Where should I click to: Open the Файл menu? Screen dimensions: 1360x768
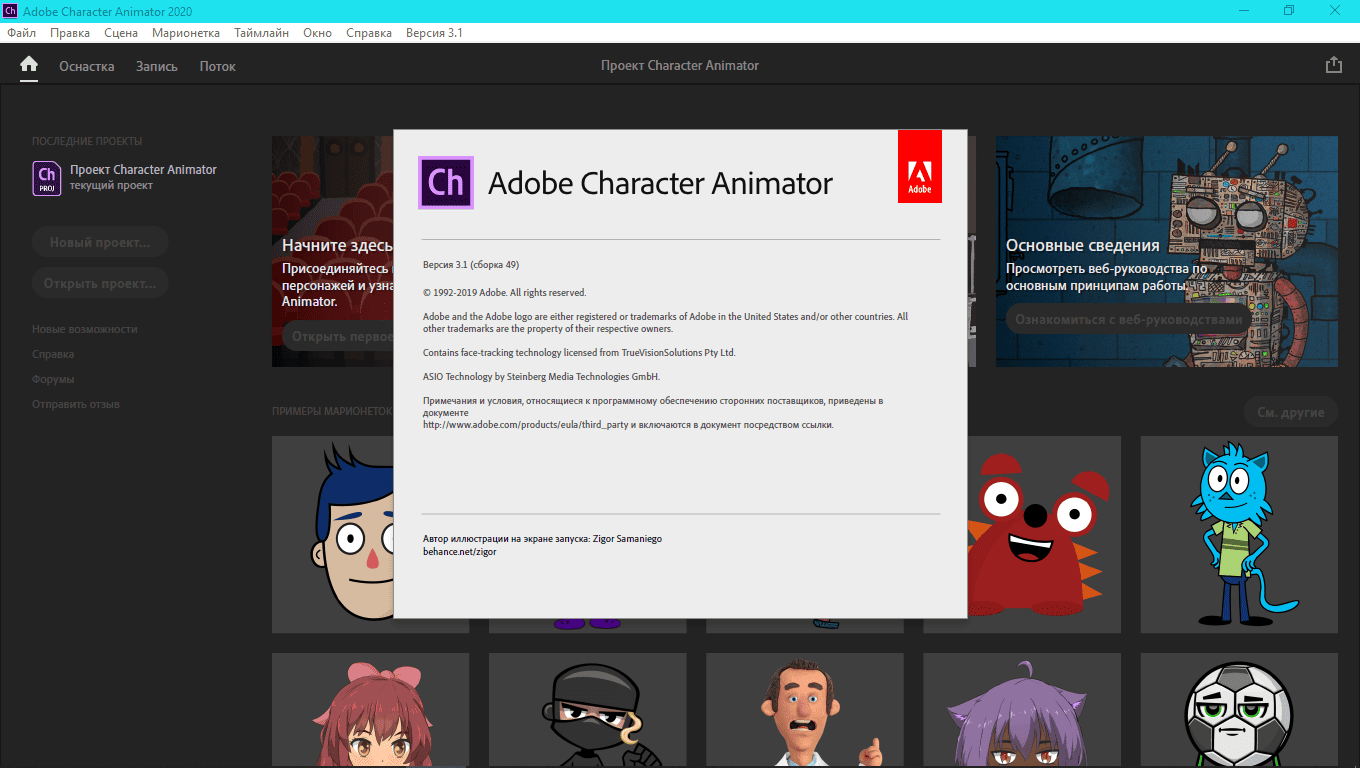tap(21, 33)
